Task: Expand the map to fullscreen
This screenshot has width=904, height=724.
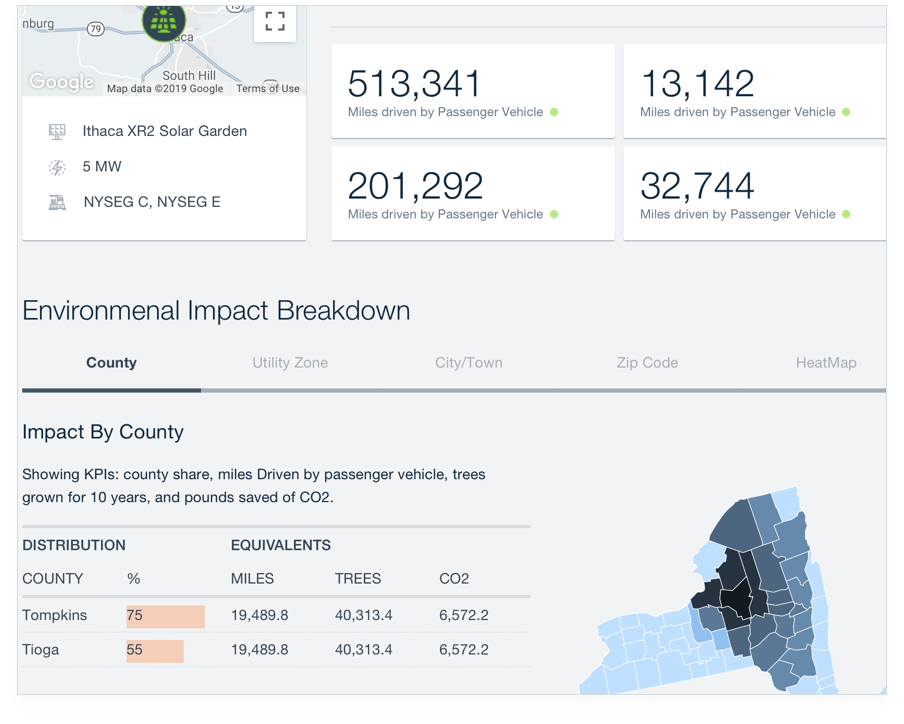Action: [275, 22]
